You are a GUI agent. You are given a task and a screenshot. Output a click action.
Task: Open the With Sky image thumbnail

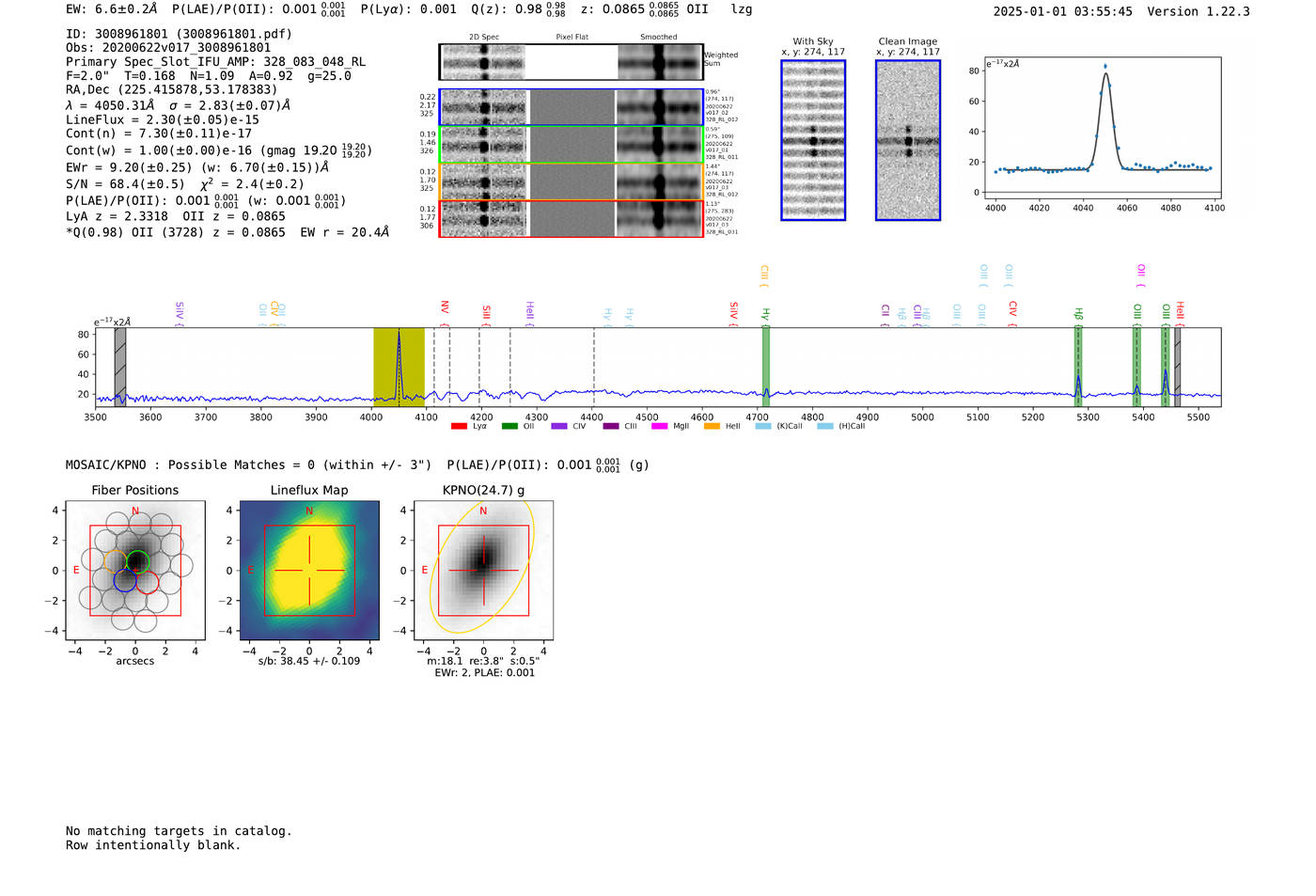tap(813, 140)
